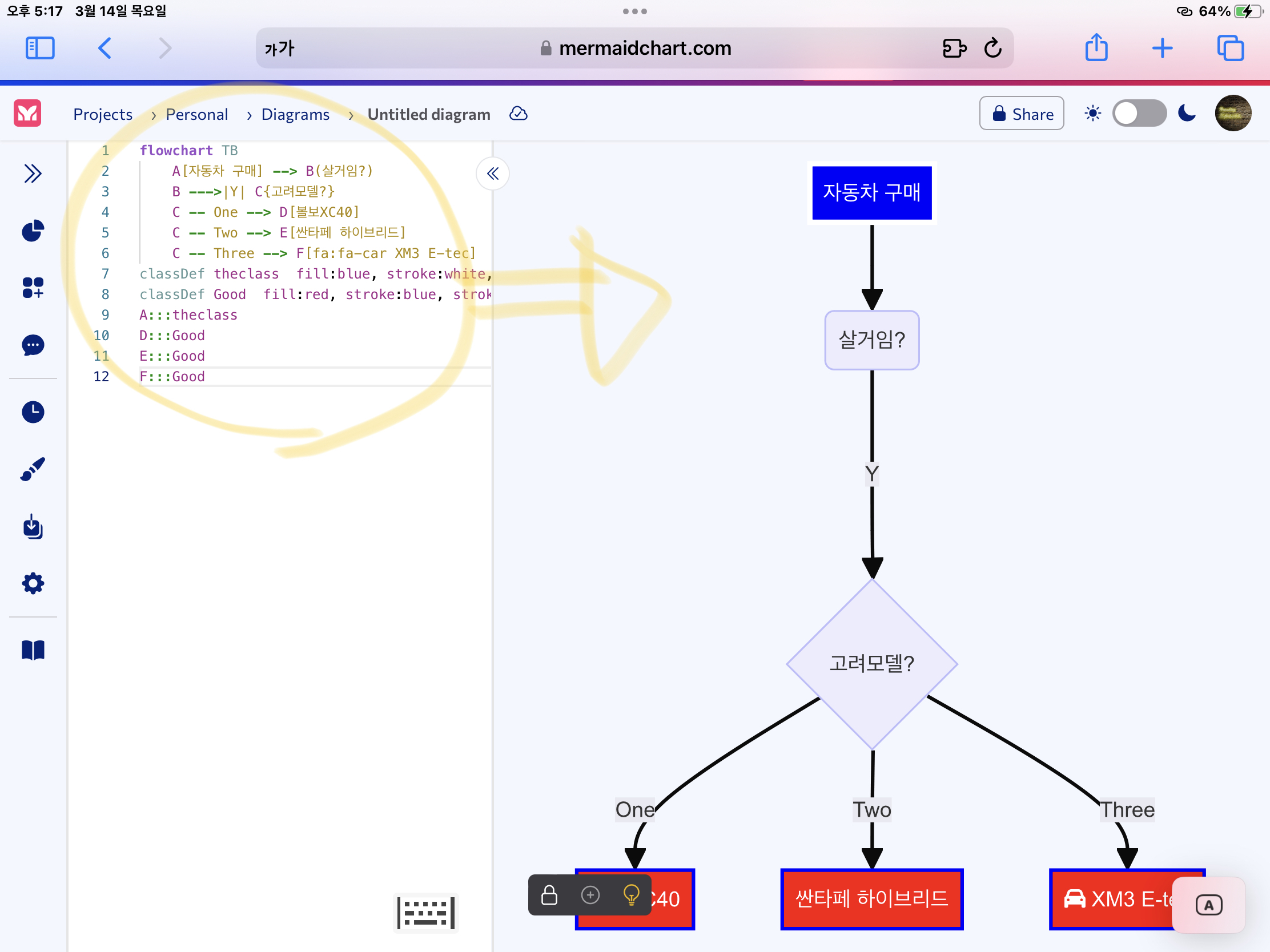The image size is (1270, 952).
Task: Show the on-screen keyboard icon
Action: (425, 913)
